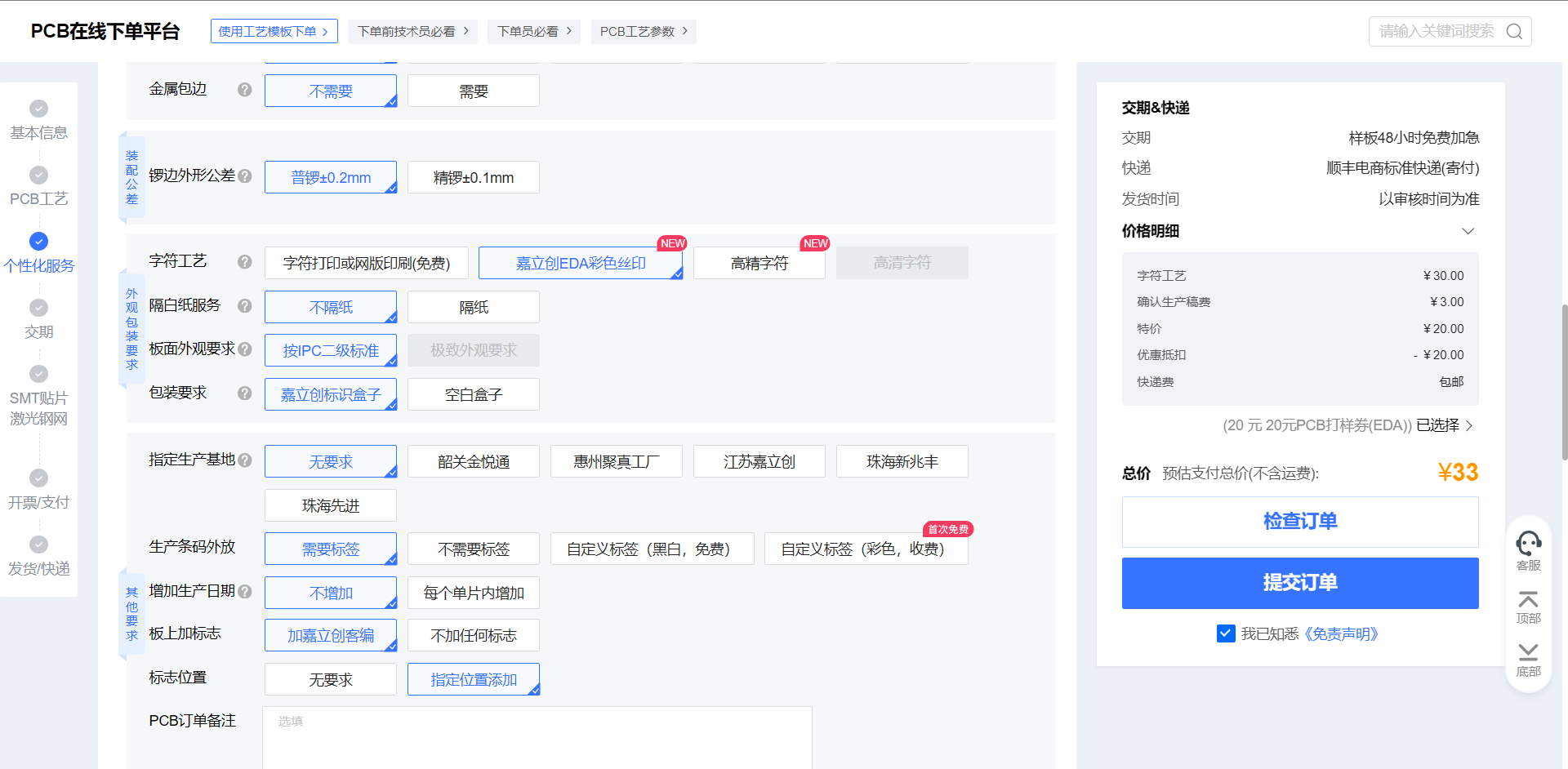Open help icon for 隔白纸服务

point(244,306)
